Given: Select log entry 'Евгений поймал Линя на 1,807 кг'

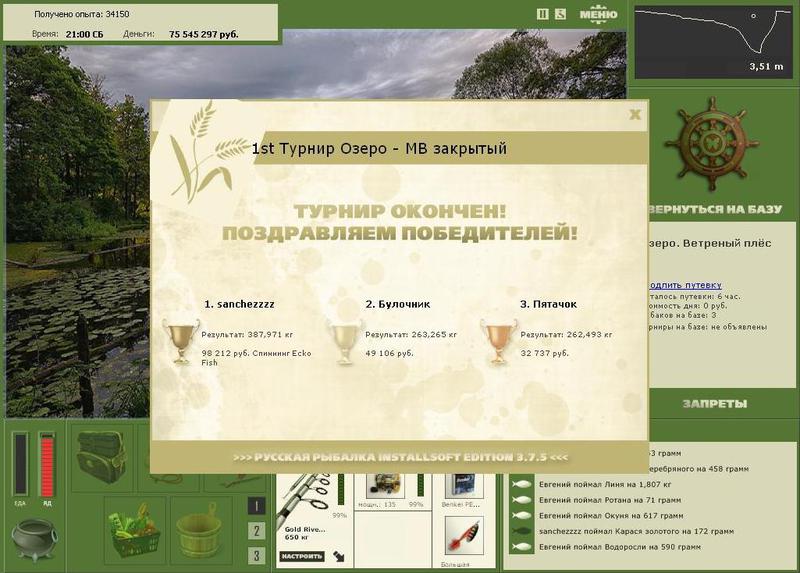Looking at the screenshot, I should pos(605,485).
